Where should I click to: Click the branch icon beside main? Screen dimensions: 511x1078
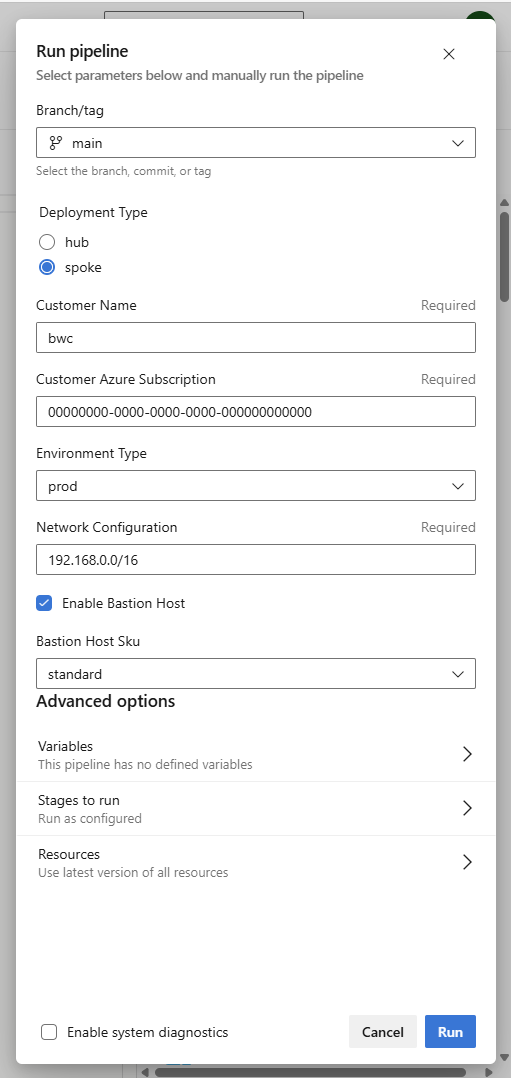56,143
